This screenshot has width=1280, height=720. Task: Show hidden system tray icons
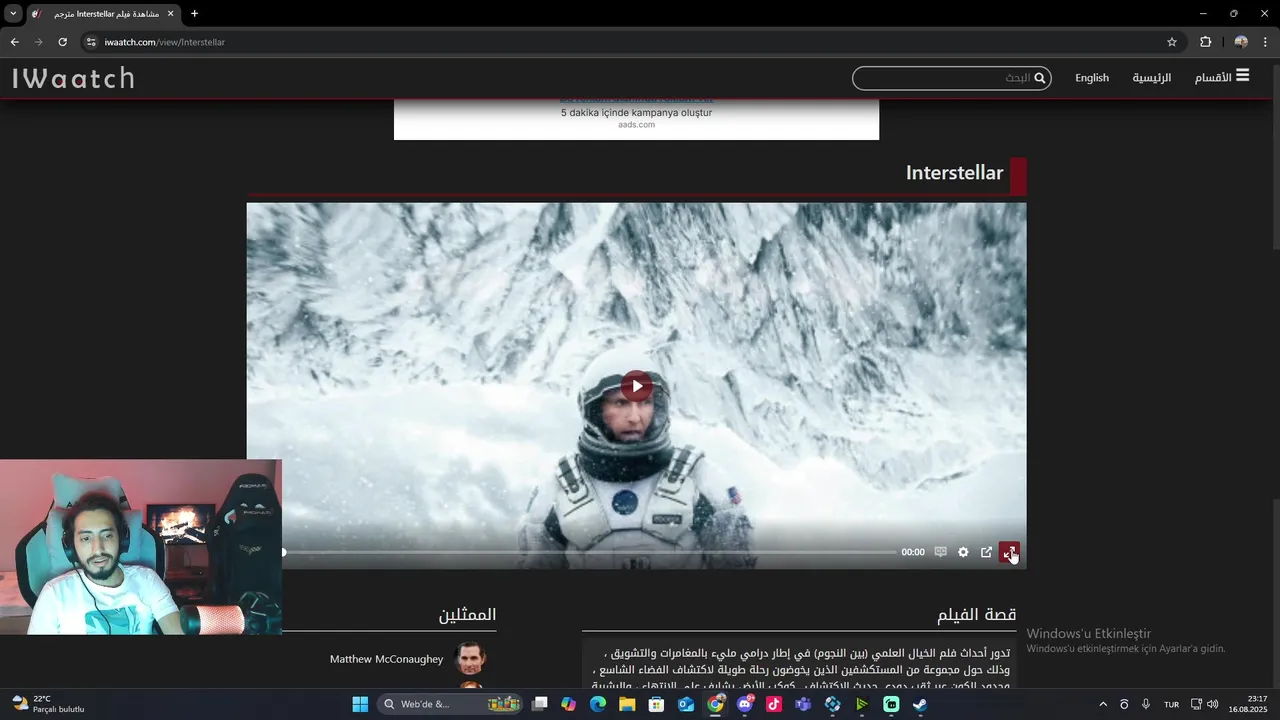pyautogui.click(x=1103, y=704)
